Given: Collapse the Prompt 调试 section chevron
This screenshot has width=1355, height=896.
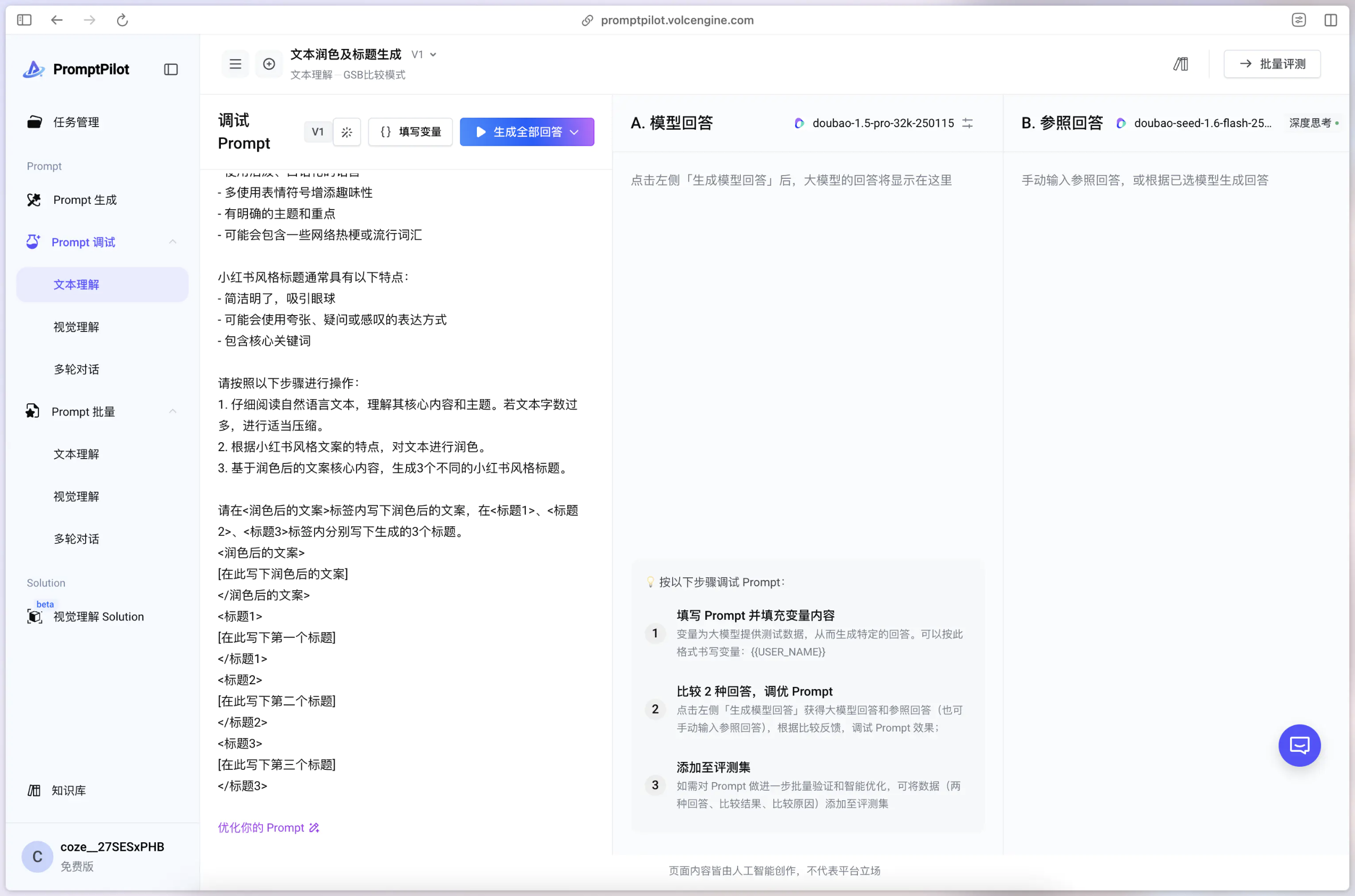Looking at the screenshot, I should tap(172, 242).
